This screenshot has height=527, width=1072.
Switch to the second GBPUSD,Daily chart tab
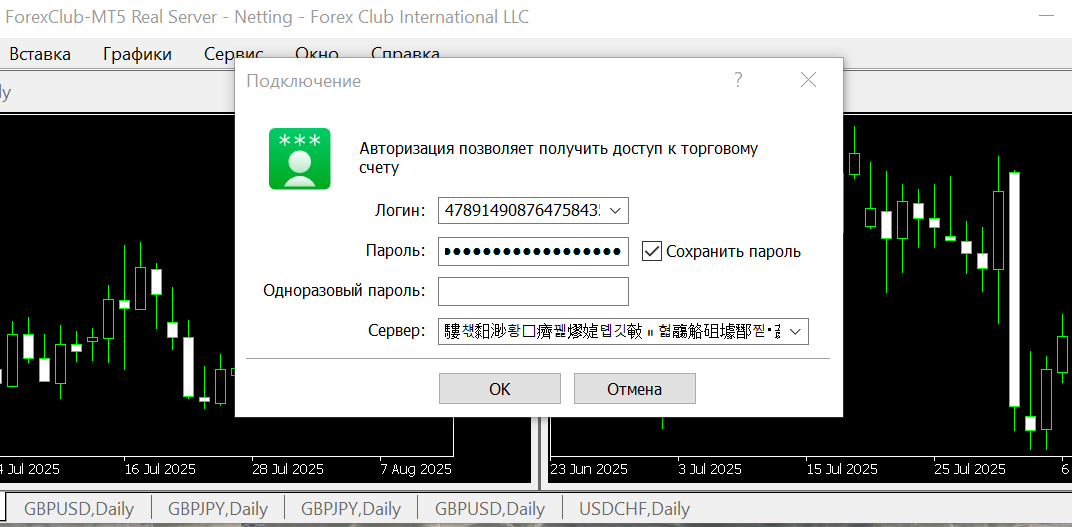pos(490,509)
